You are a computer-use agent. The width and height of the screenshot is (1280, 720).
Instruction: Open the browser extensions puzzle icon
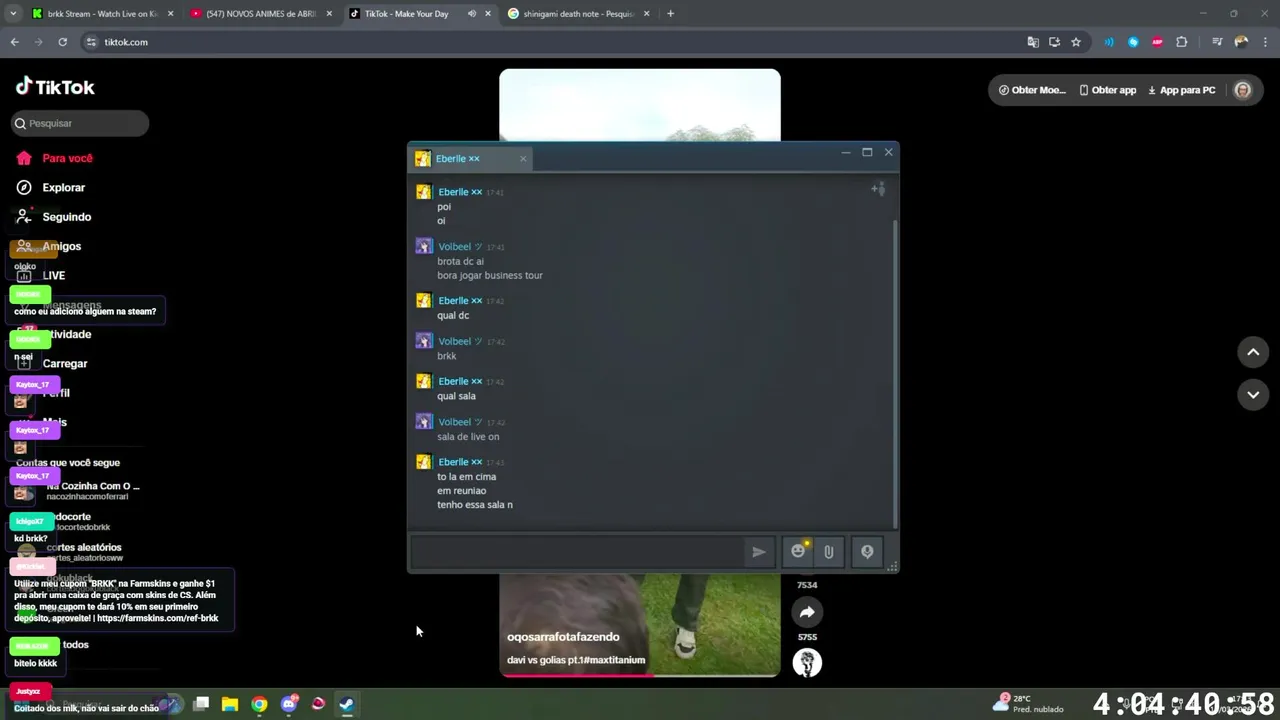tap(1182, 42)
